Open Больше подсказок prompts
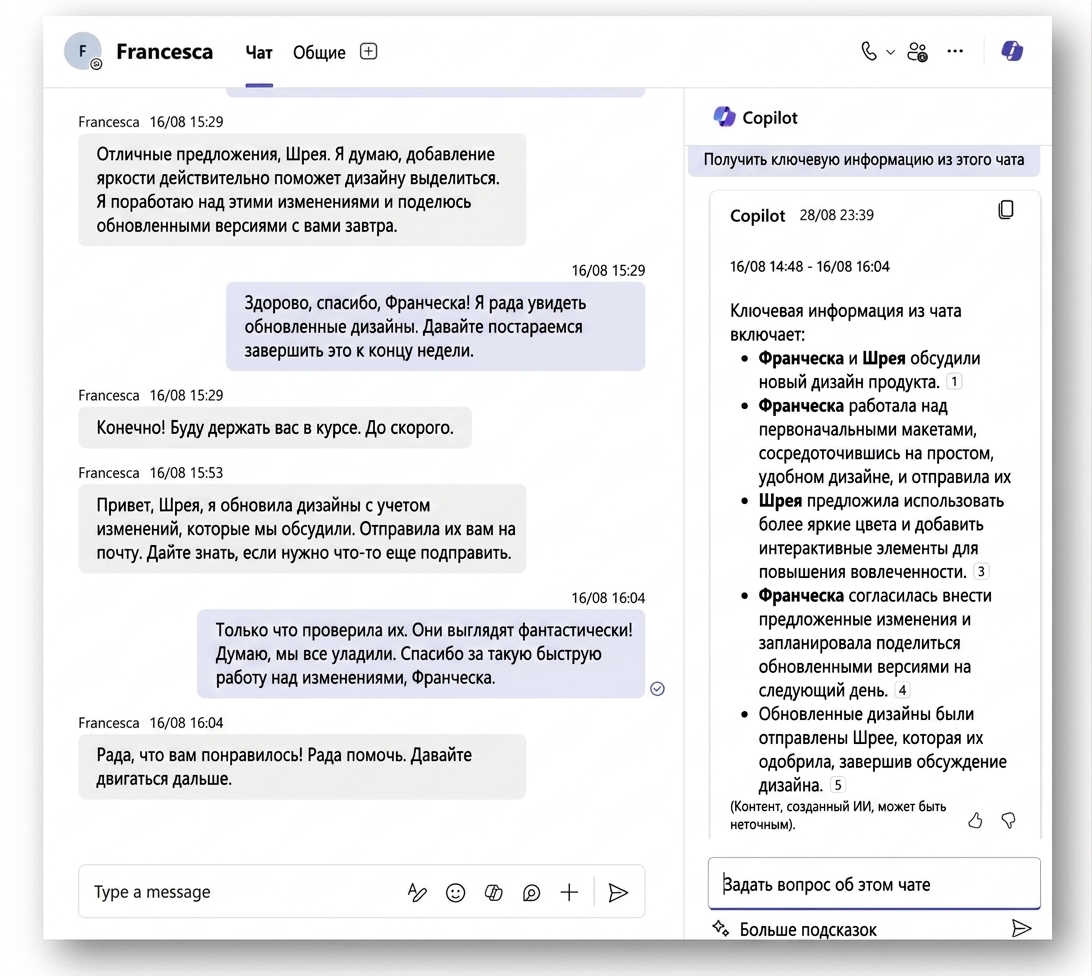The height and width of the screenshot is (976, 1092). [795, 929]
